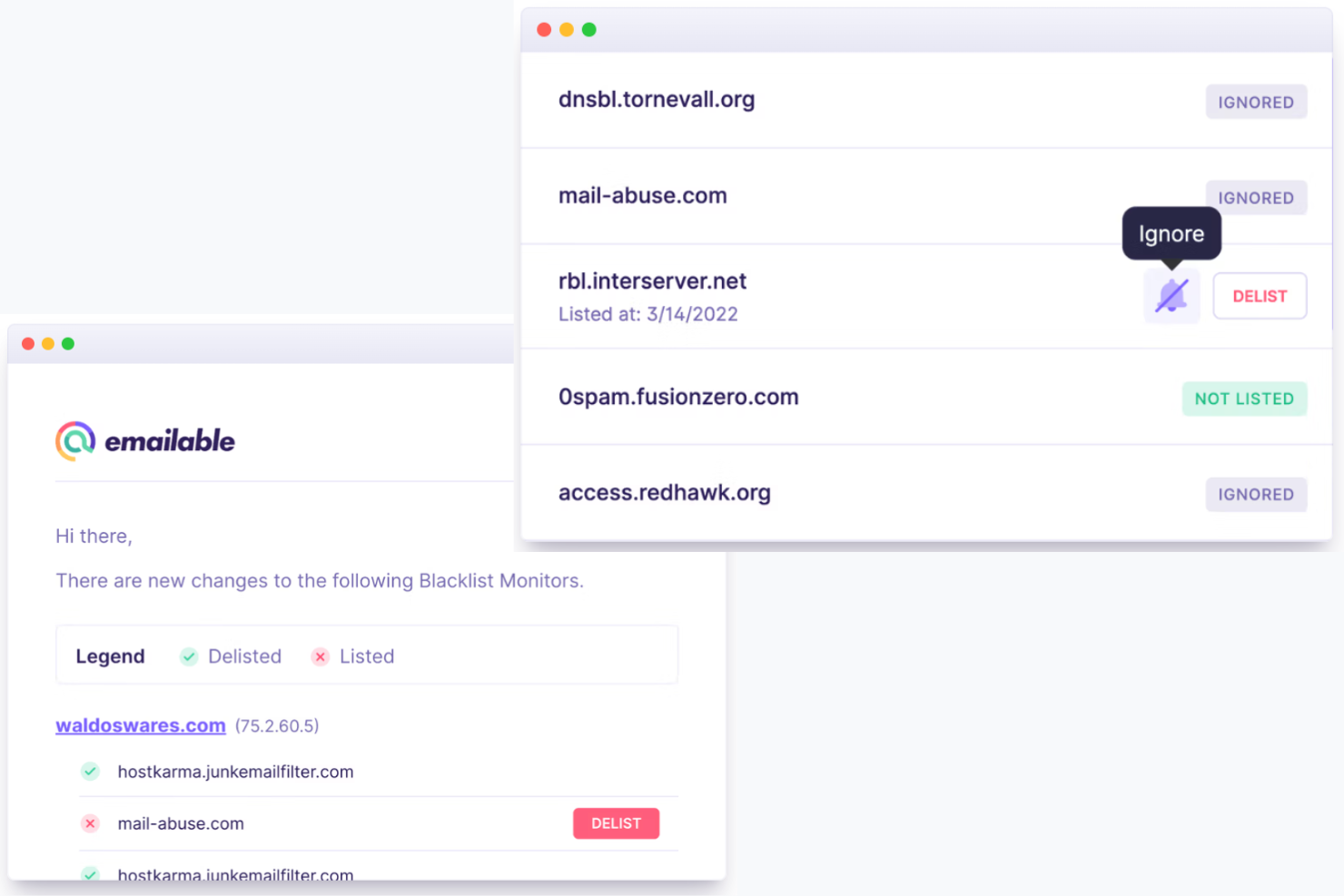Image resolution: width=1344 pixels, height=896 pixels.
Task: Click the Listed red X legend icon
Action: coord(320,656)
